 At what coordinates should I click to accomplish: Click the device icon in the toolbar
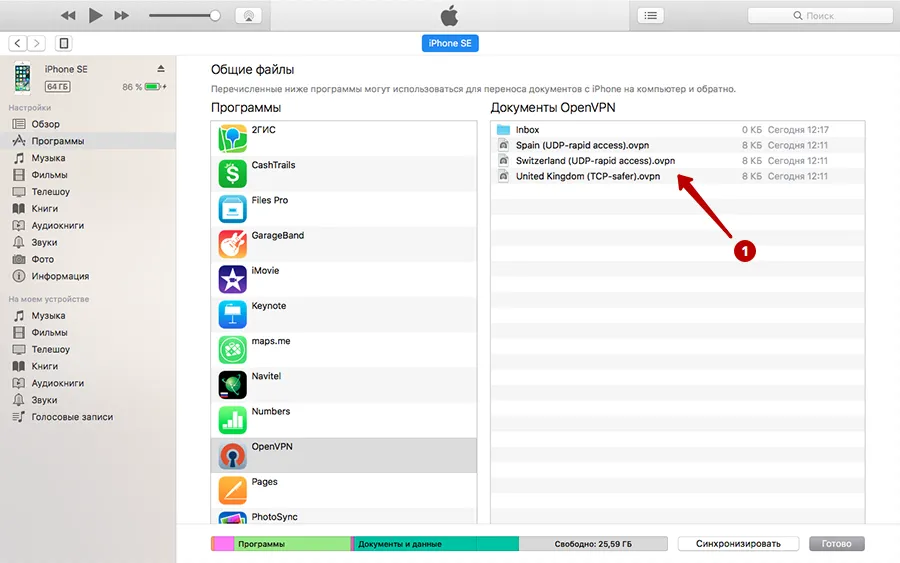pyautogui.click(x=64, y=43)
